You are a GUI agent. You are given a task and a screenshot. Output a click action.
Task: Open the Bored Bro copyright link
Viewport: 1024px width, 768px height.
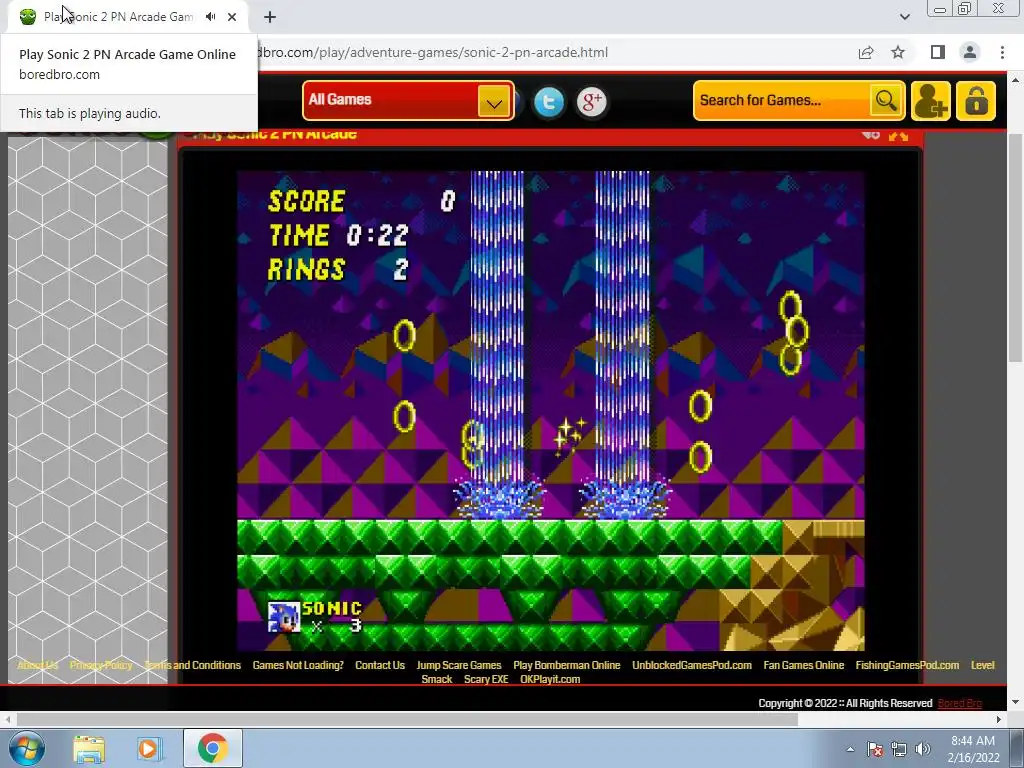960,703
